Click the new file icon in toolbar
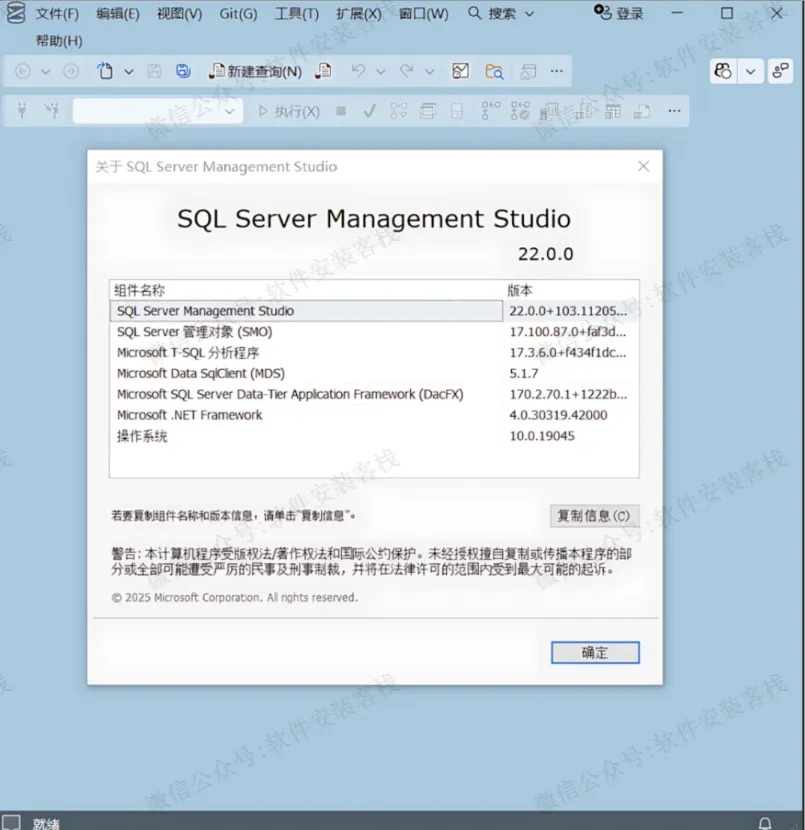This screenshot has width=805, height=830. click(105, 71)
